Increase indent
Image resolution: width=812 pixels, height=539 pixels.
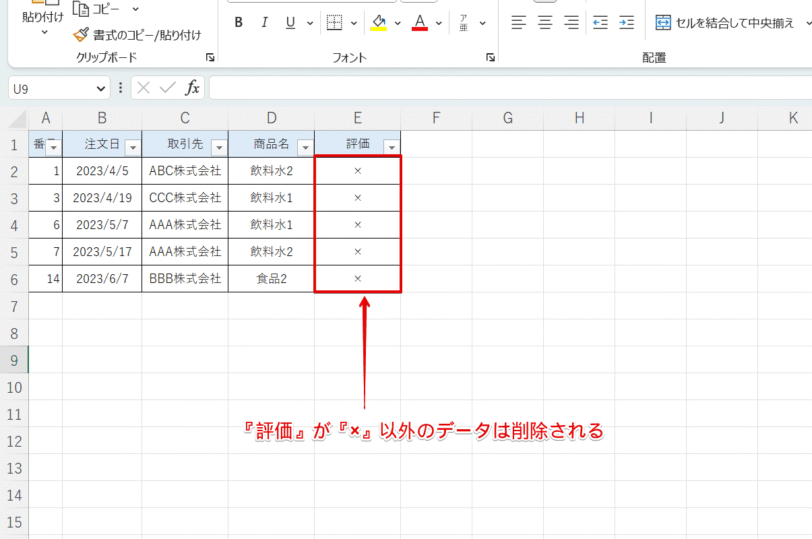click(627, 22)
